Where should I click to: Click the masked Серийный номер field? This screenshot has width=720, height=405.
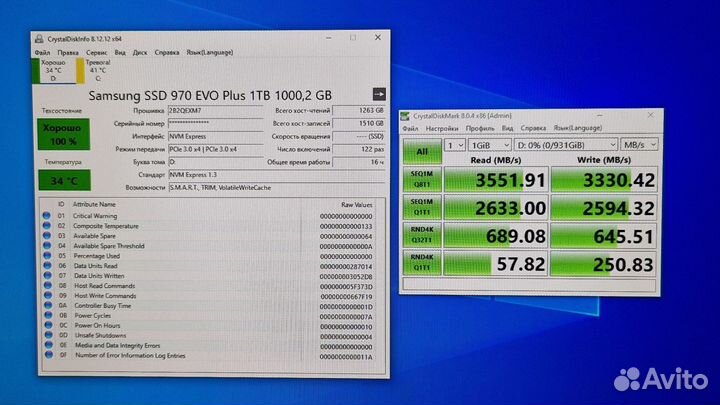pyautogui.click(x=216, y=124)
